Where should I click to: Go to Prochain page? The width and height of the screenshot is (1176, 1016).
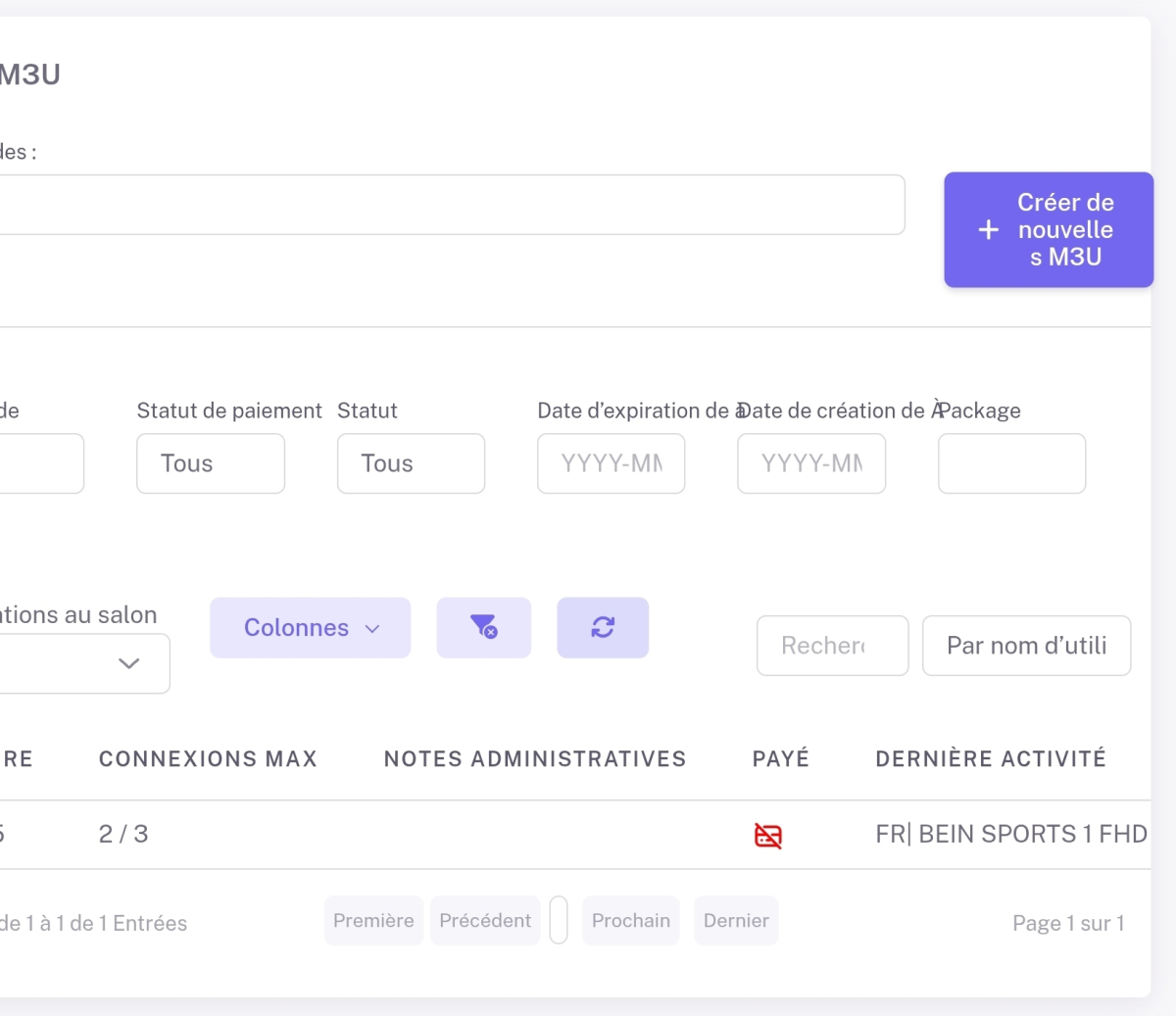click(x=630, y=921)
